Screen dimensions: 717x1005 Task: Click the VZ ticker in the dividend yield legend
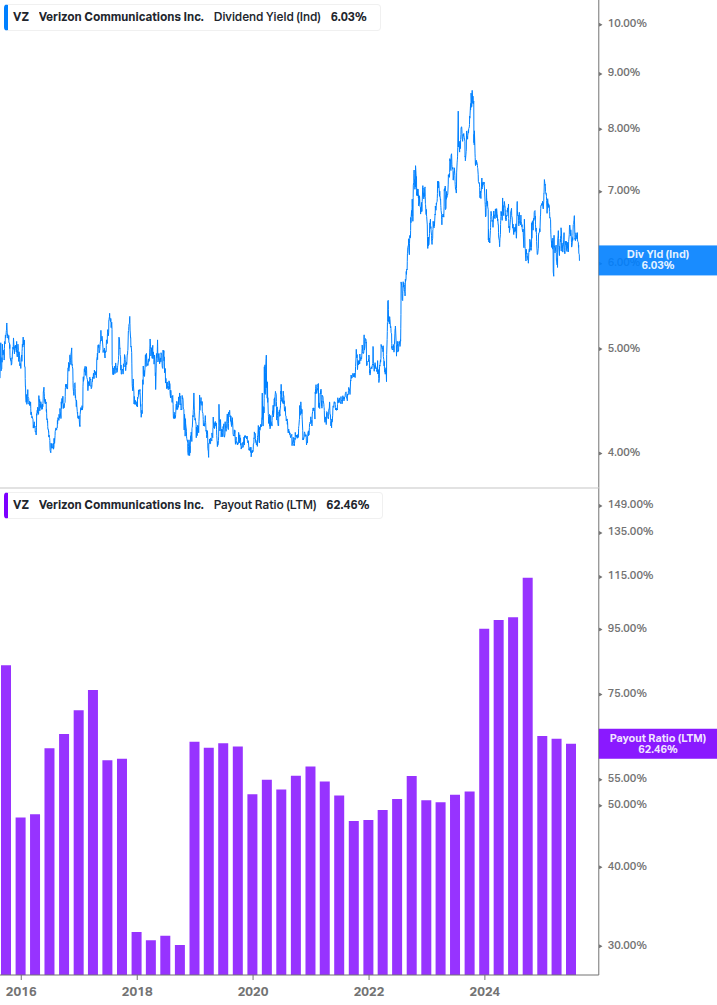point(21,17)
